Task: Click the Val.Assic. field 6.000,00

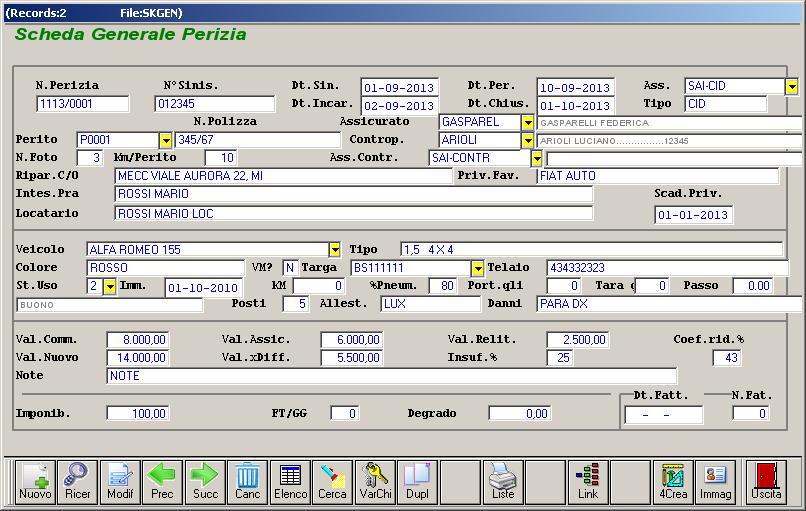Action: pos(352,340)
